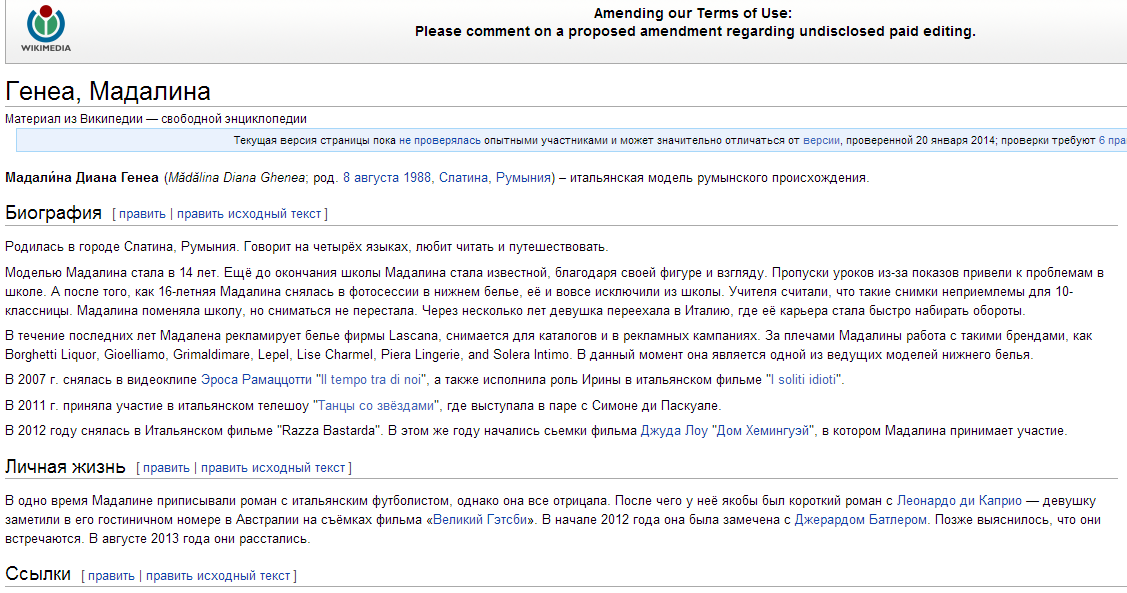The height and width of the screenshot is (593, 1127).
Task: Click 'править исходный текст' beside Биография
Action: 249,214
